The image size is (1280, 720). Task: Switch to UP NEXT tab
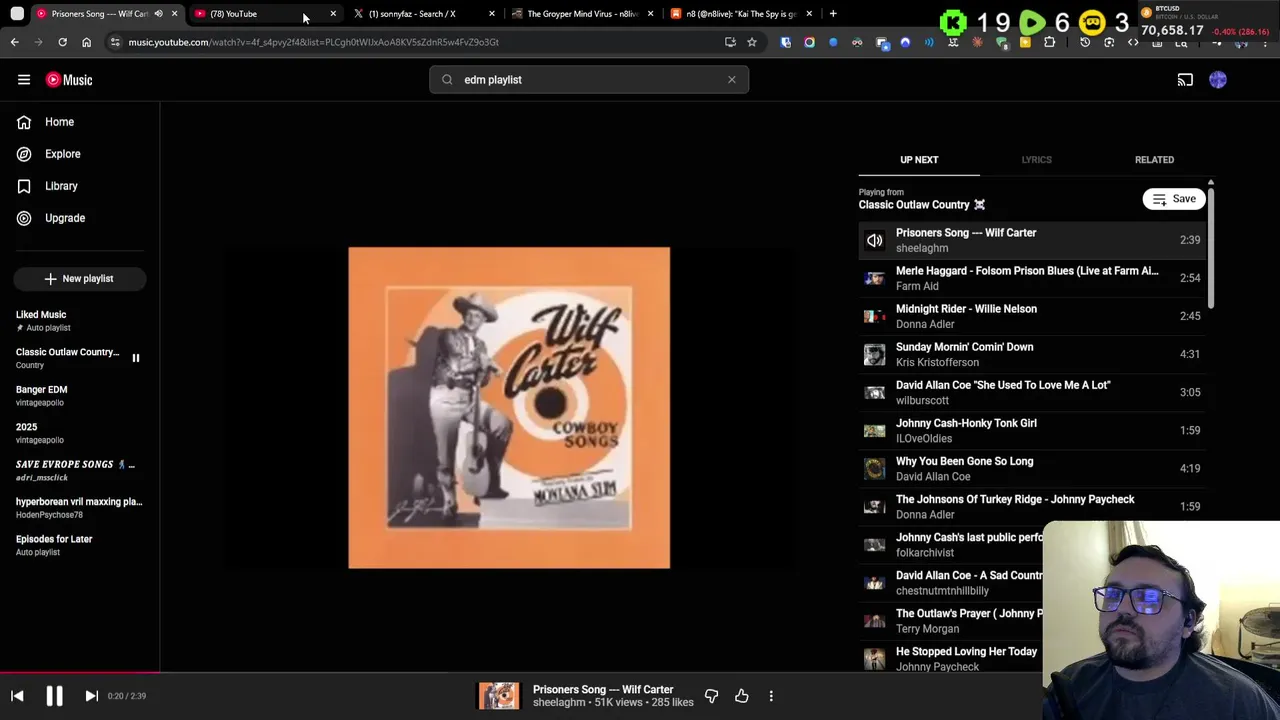coord(919,160)
